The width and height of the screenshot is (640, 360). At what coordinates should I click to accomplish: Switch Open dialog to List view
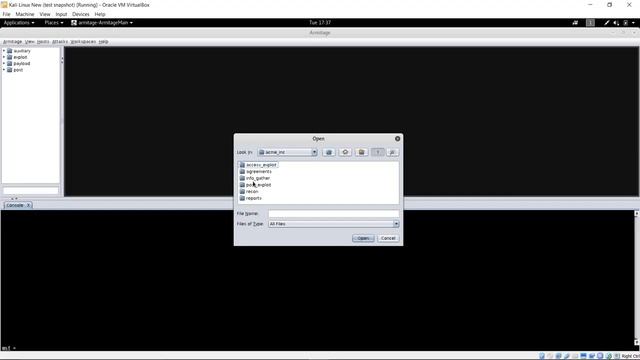click(378, 152)
